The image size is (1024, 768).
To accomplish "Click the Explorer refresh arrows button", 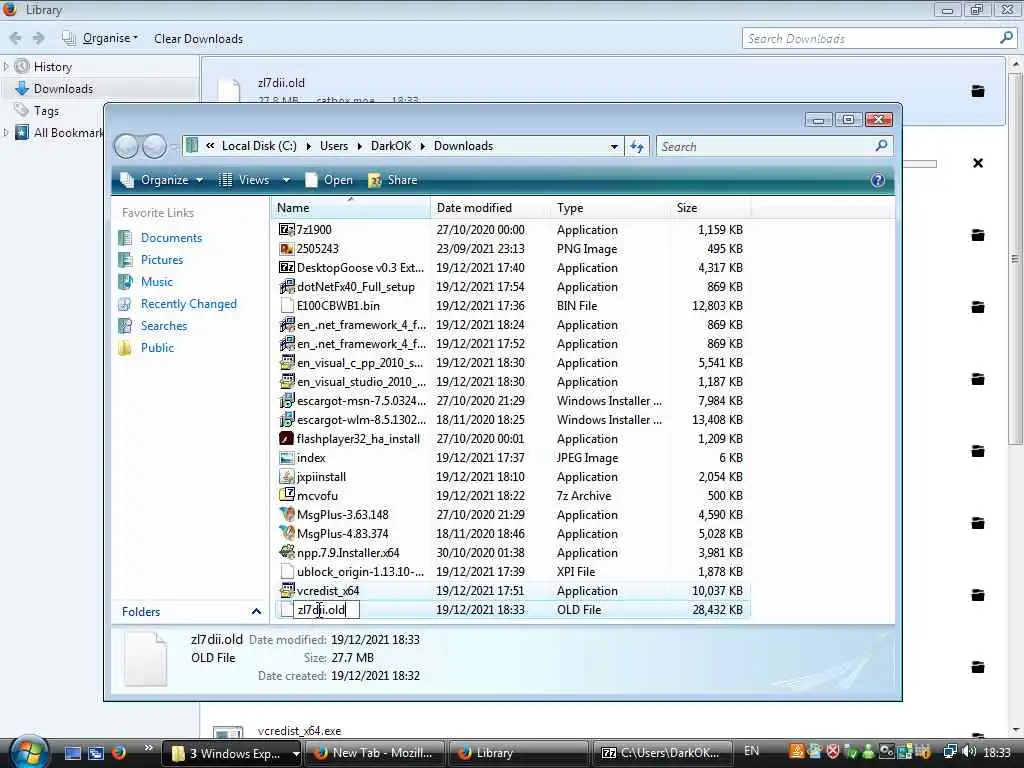I will pyautogui.click(x=637, y=146).
